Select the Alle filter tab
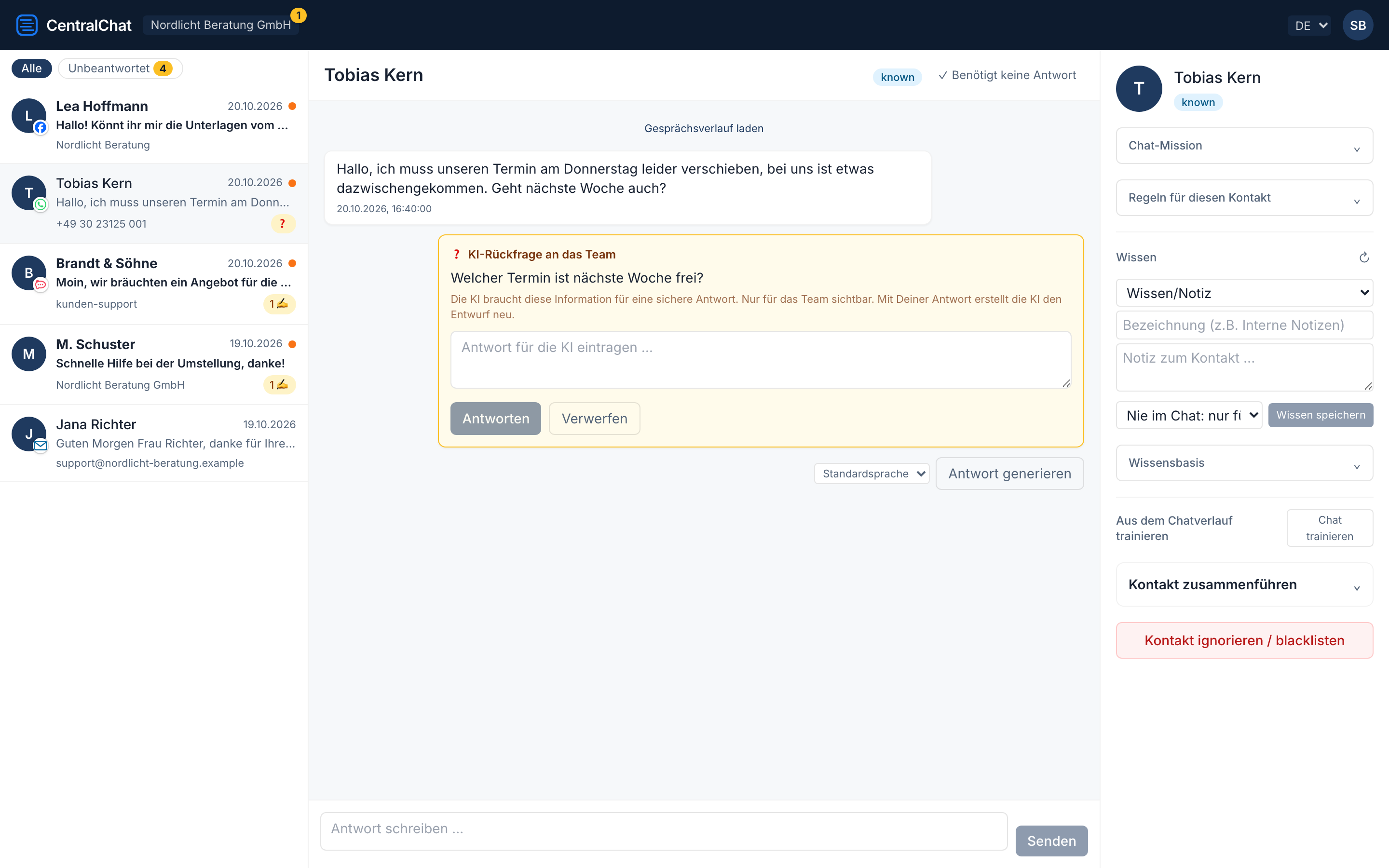 tap(31, 68)
